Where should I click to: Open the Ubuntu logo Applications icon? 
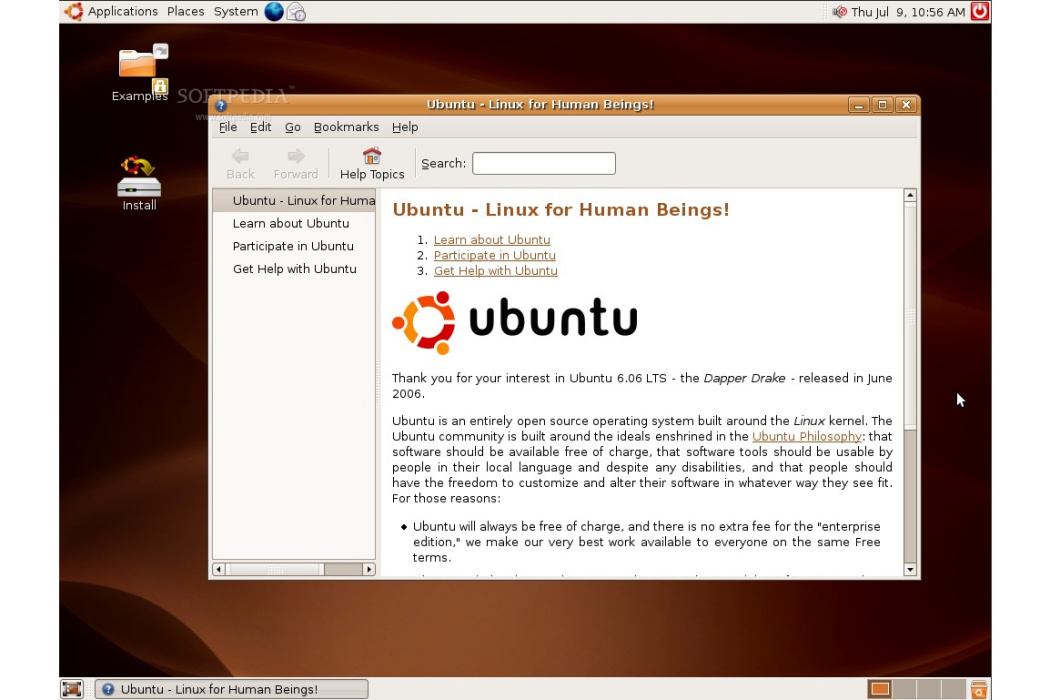click(x=74, y=11)
